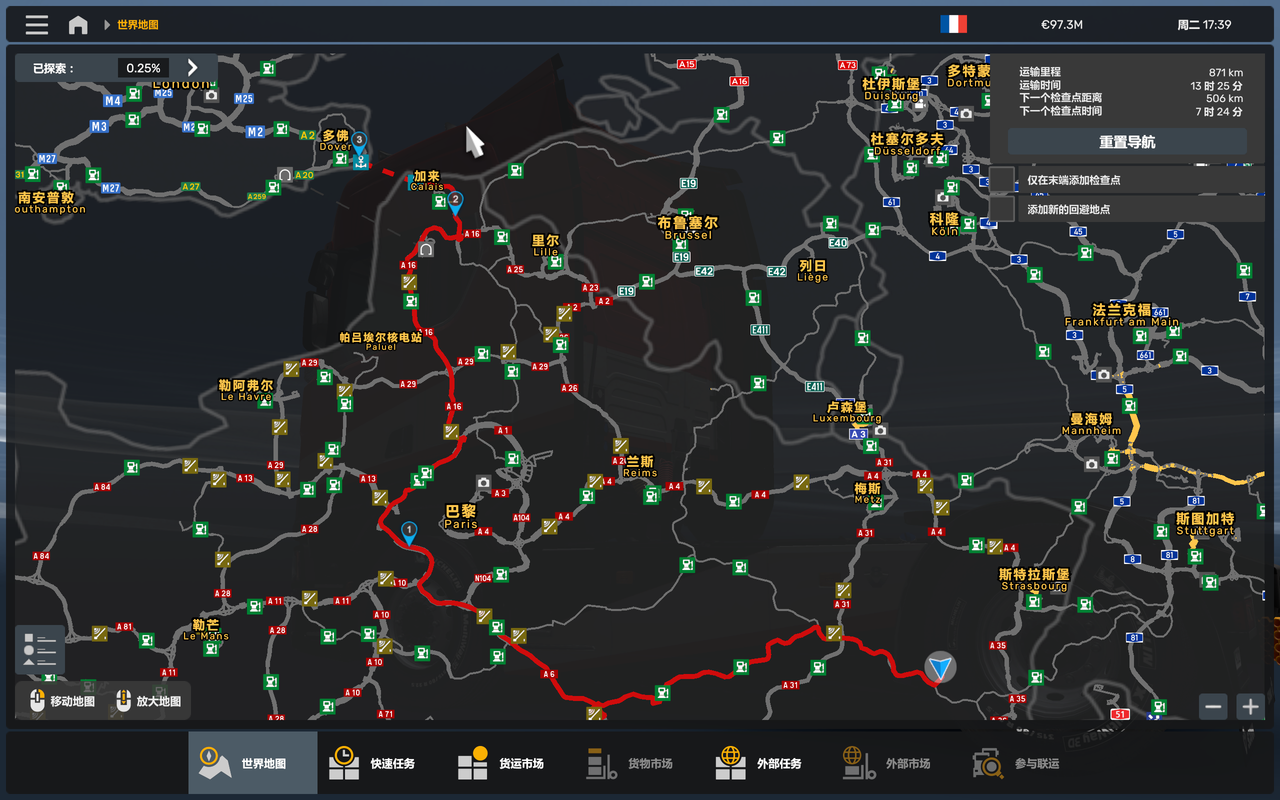The width and height of the screenshot is (1280, 800).
Task: Open the 外部任务 tab
Action: [769, 763]
